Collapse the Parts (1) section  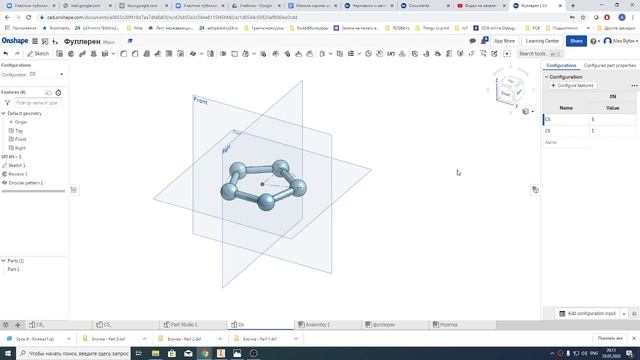[4, 260]
